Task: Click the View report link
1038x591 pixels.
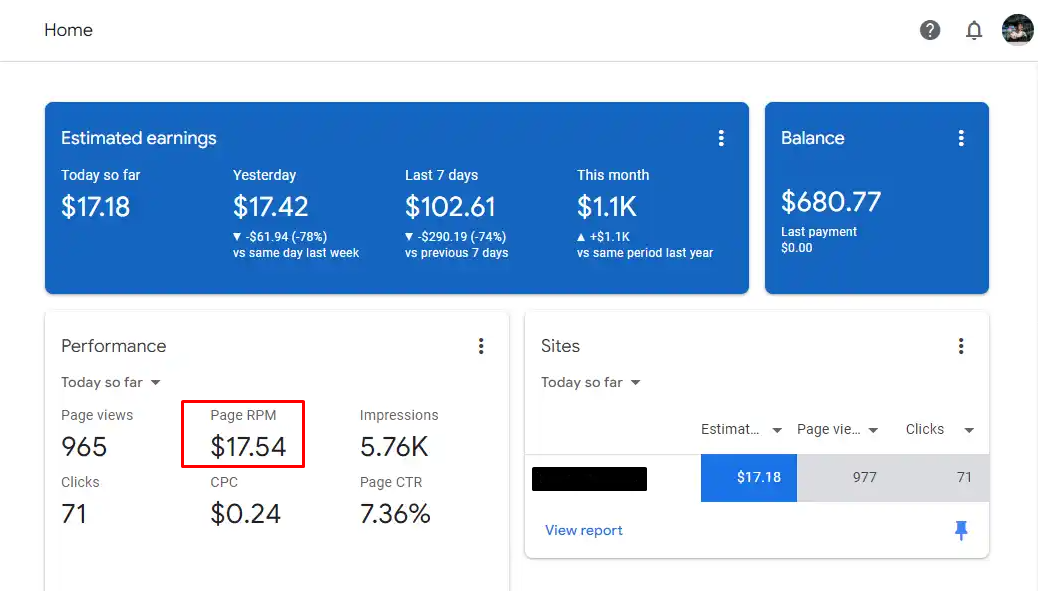Action: pos(584,530)
